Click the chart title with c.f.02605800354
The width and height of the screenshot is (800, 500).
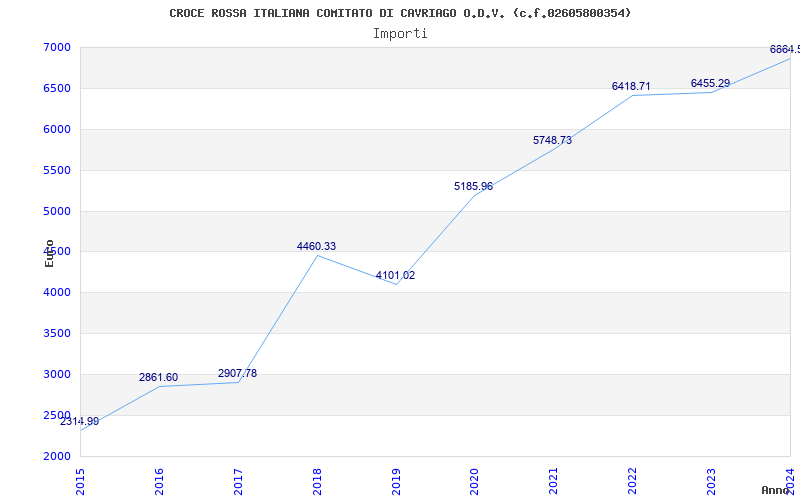coord(400,13)
